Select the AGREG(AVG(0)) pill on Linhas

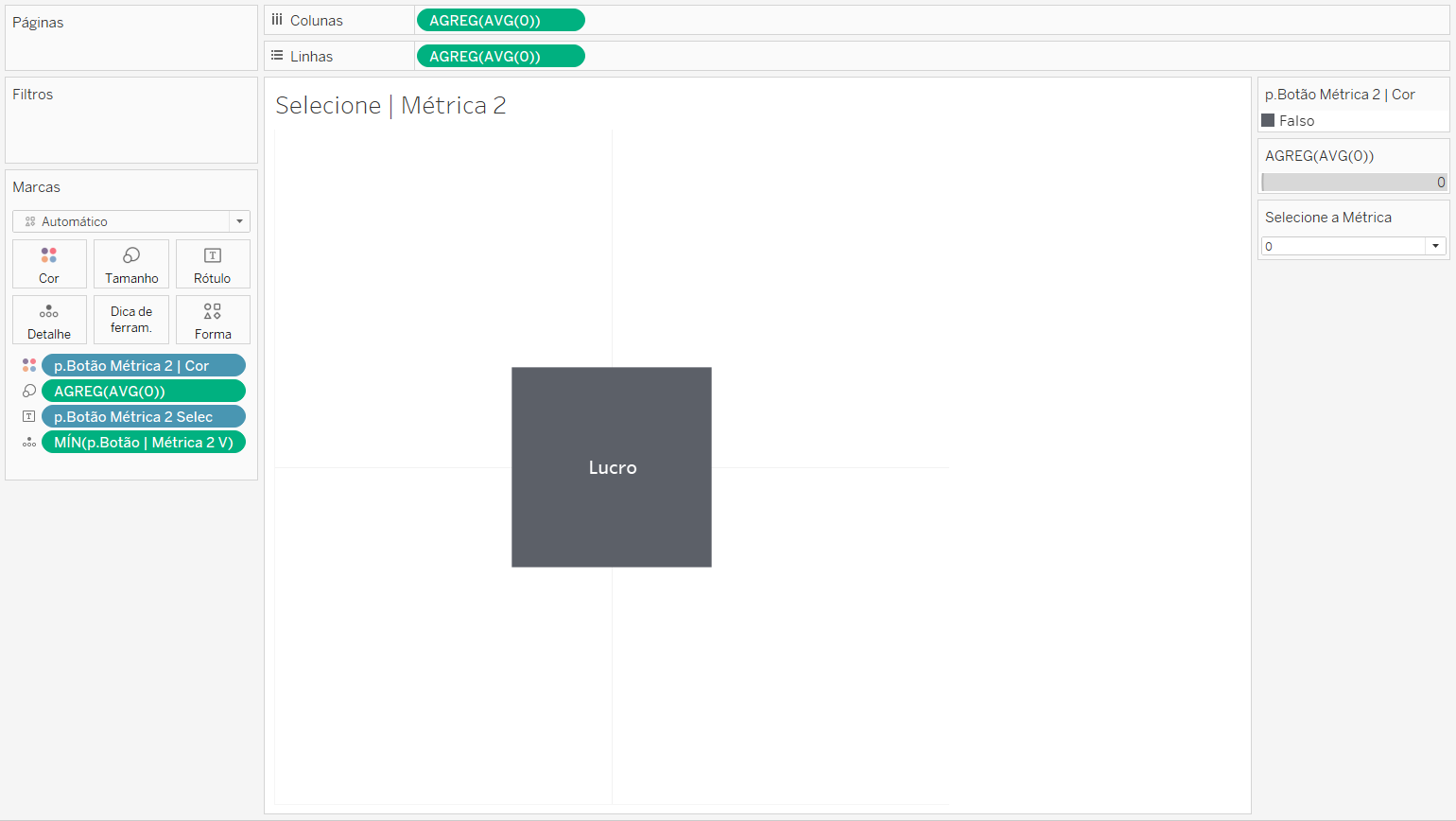pos(501,56)
